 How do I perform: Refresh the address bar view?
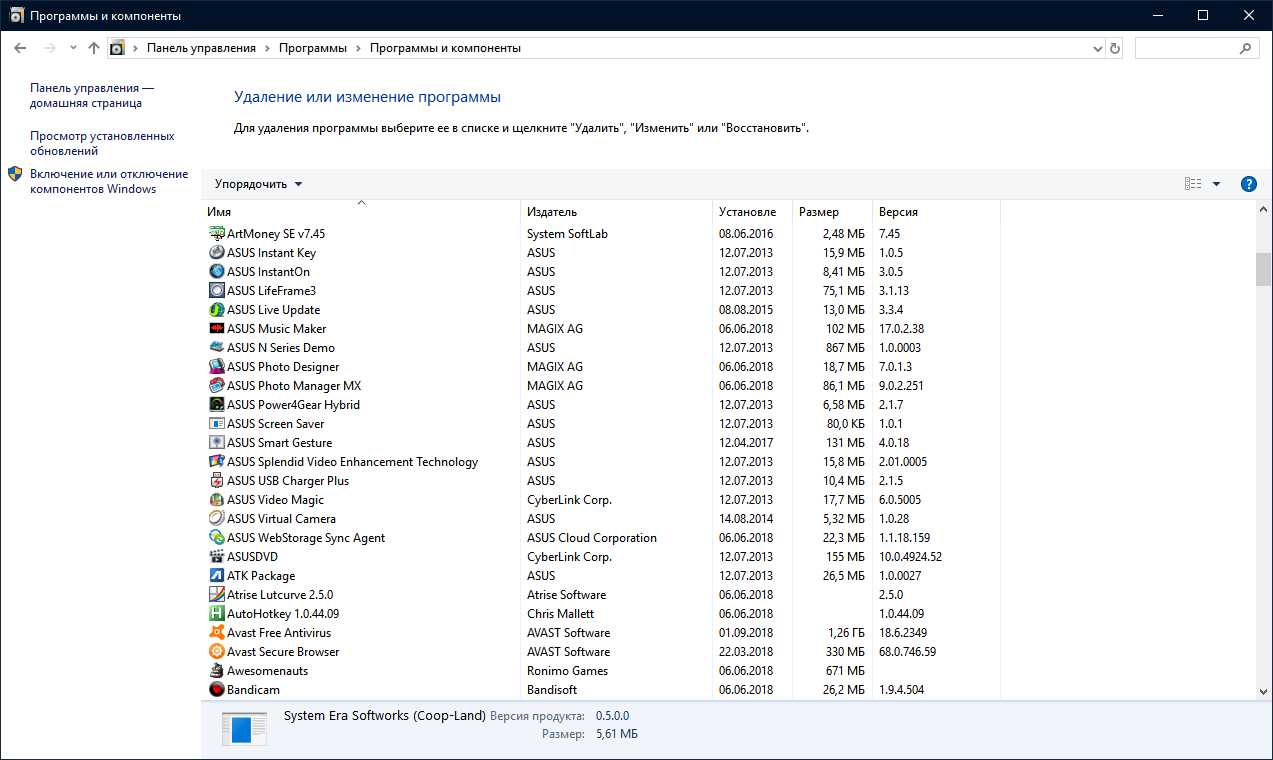coord(1115,48)
